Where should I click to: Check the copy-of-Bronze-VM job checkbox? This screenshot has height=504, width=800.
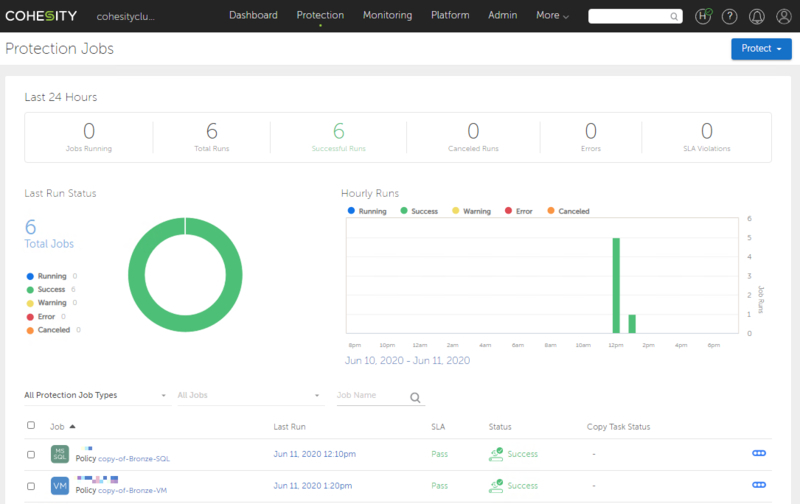[31, 486]
